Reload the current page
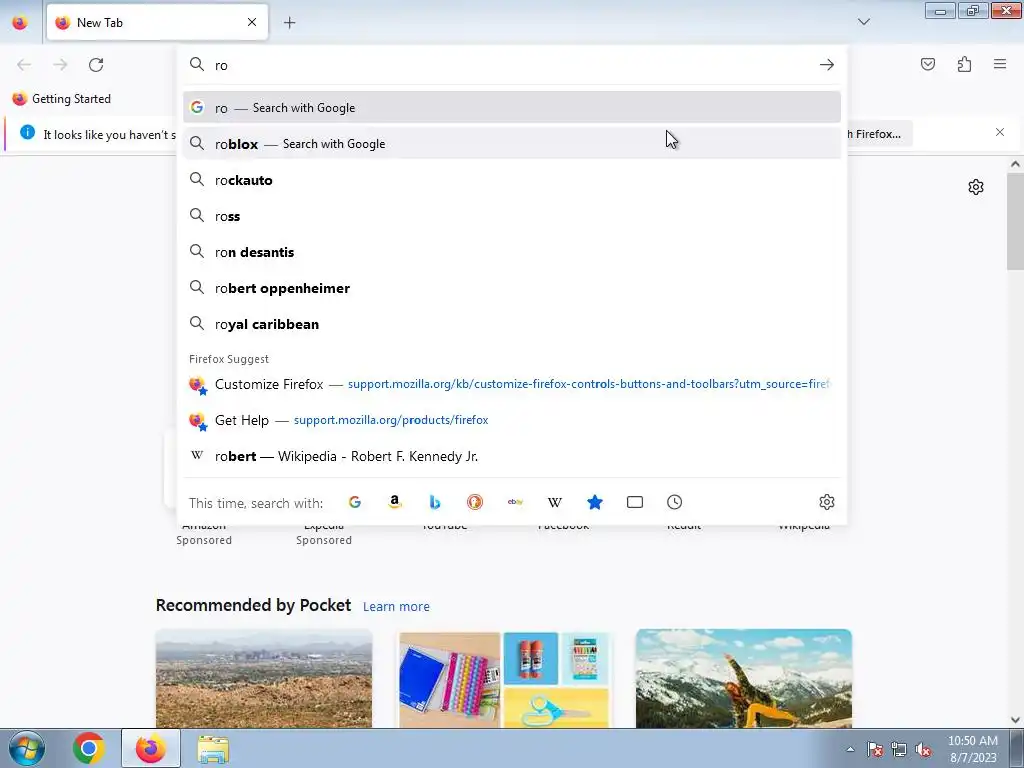The height and width of the screenshot is (768, 1024). 96,65
